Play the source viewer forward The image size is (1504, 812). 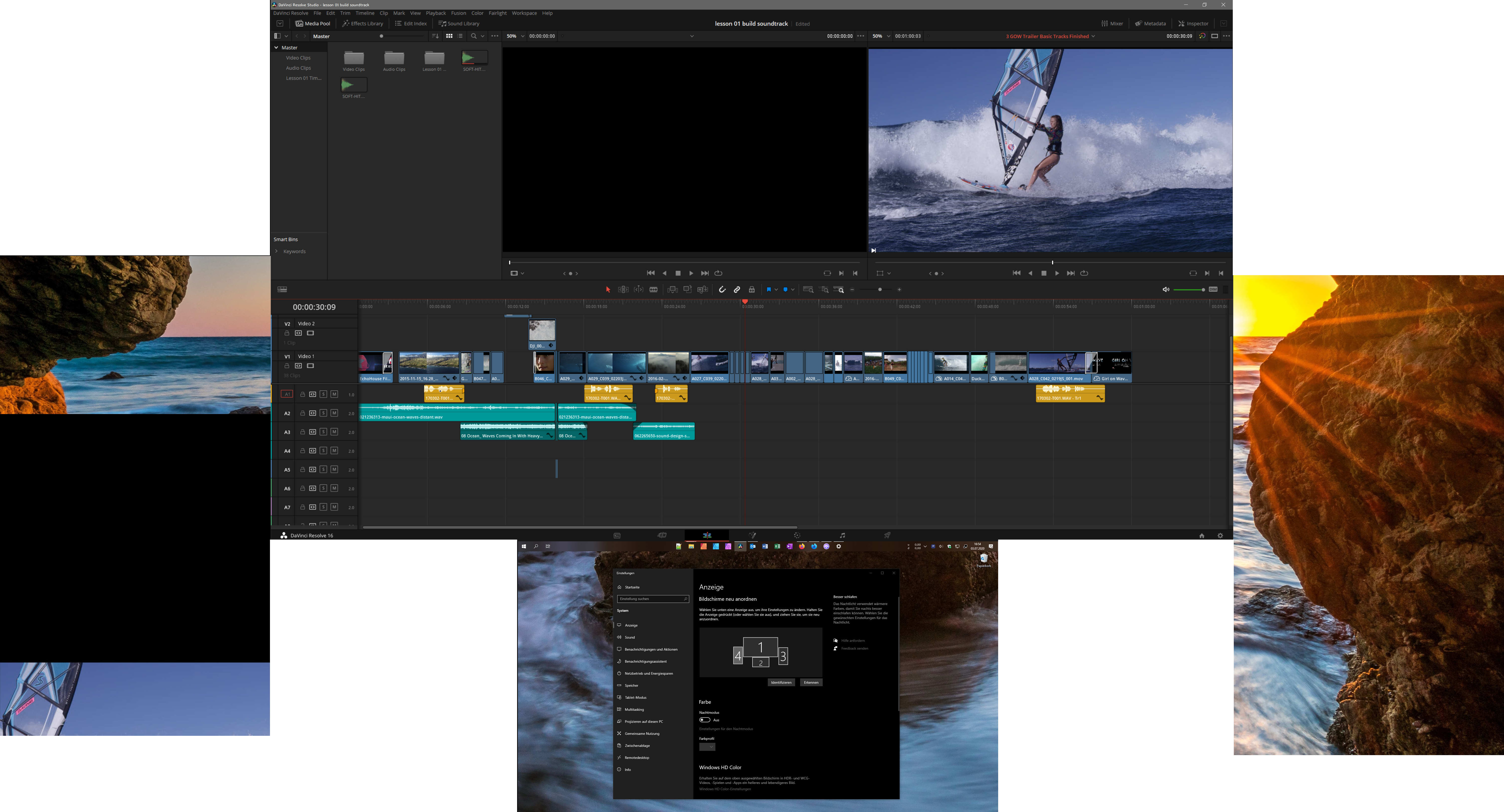(691, 273)
